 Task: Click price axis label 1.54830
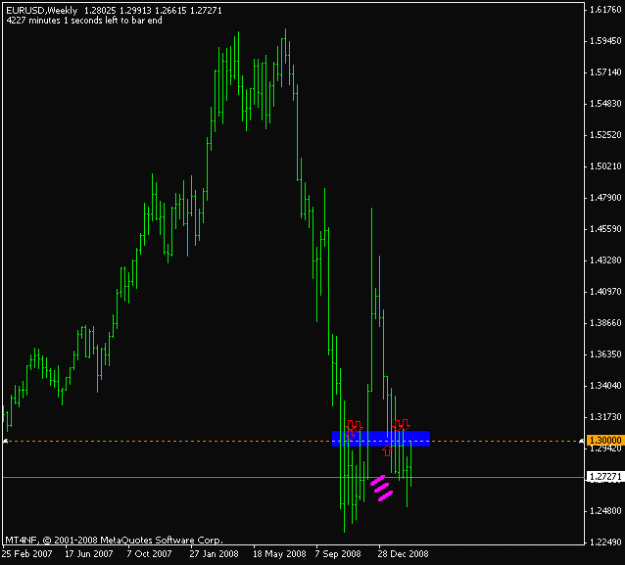point(605,104)
